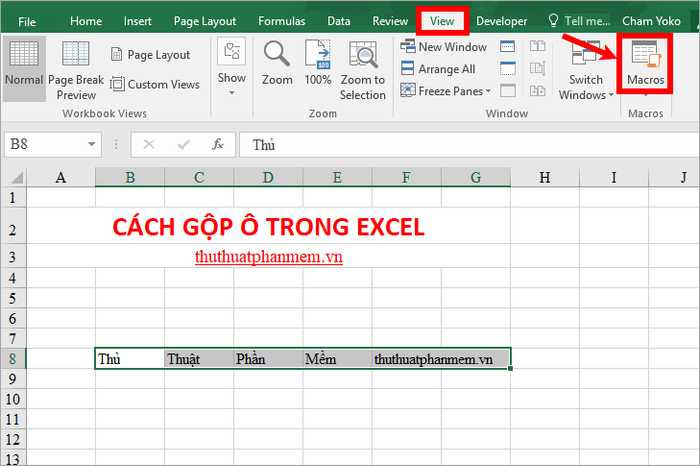This screenshot has width=700, height=466.
Task: Select row 12 header
Action: (12, 439)
